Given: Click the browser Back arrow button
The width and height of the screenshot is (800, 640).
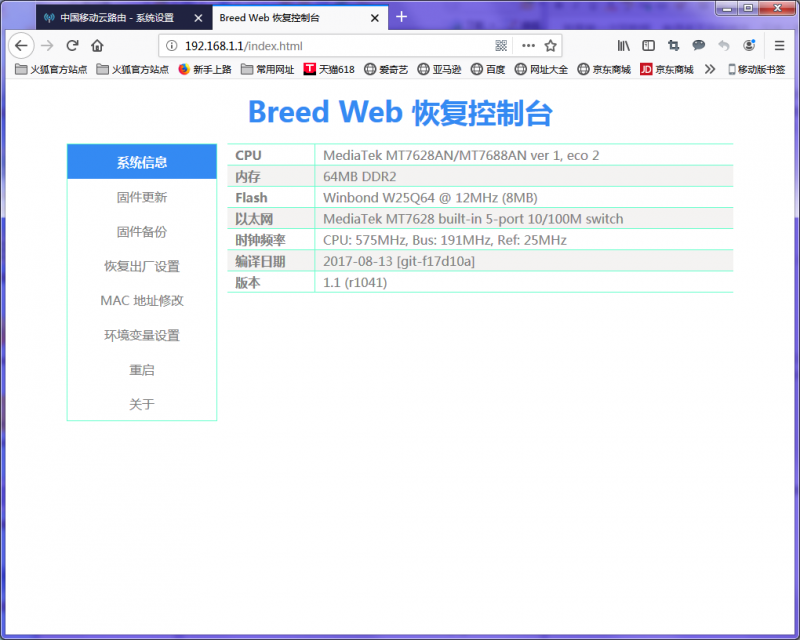Looking at the screenshot, I should (21, 46).
